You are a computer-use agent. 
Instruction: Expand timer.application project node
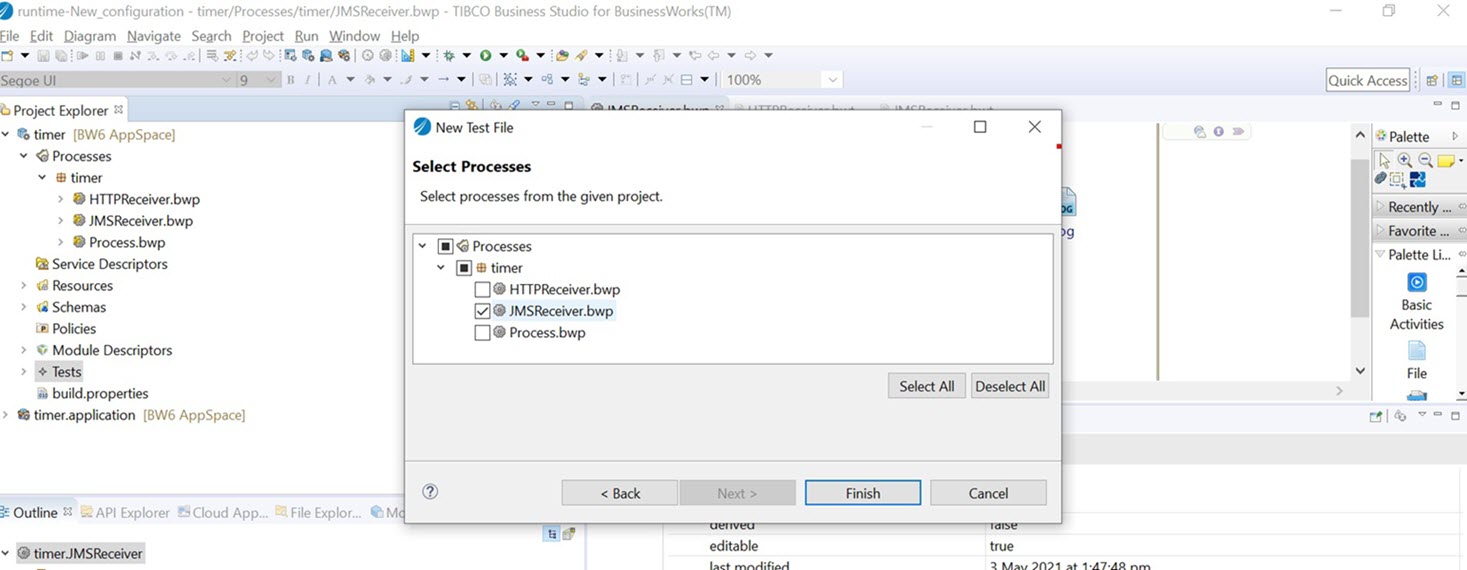click(6, 415)
